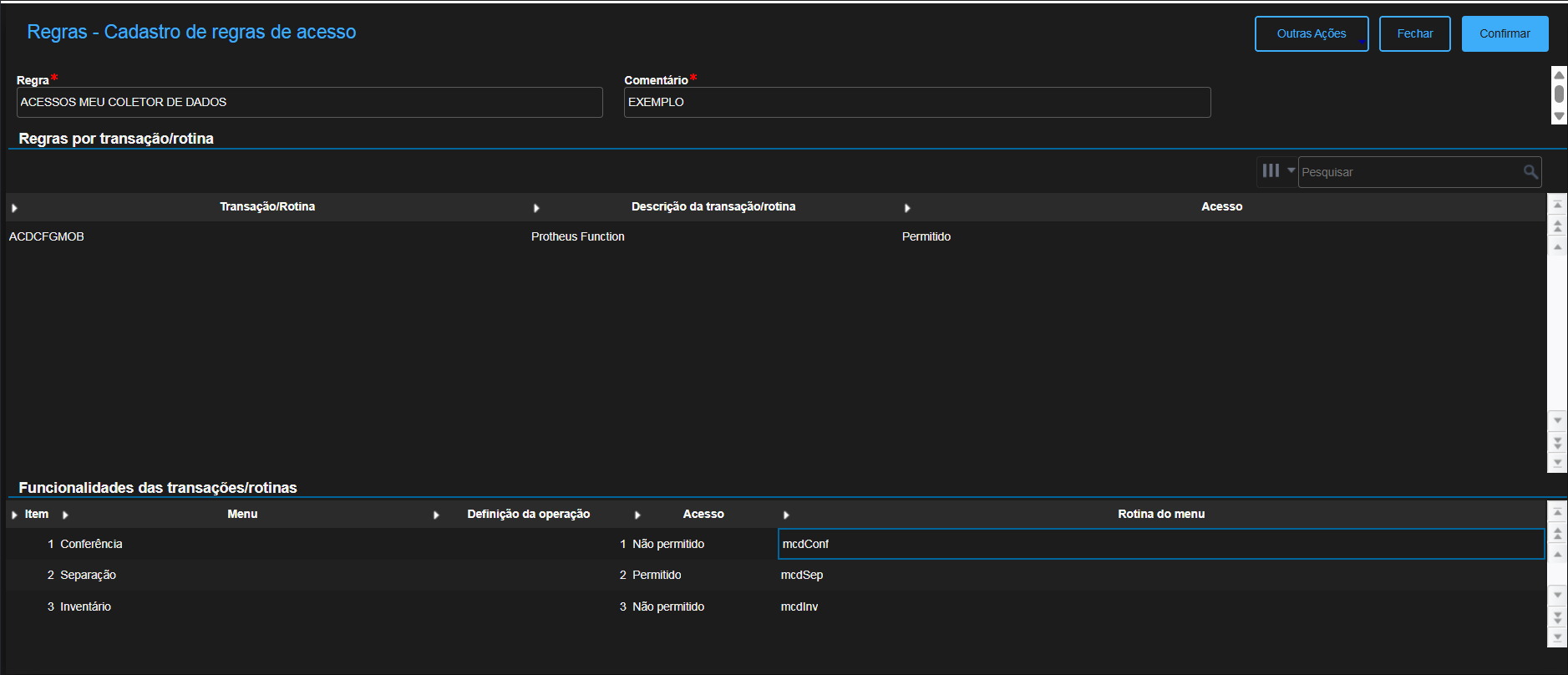The height and width of the screenshot is (675, 1568).
Task: Page down in the transactions grid
Action: [x=1557, y=442]
